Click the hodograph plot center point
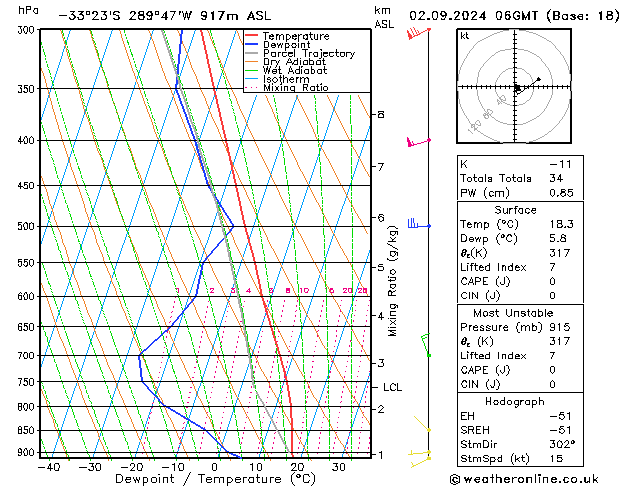Viewport: 629px width, 486px height. 515,87
